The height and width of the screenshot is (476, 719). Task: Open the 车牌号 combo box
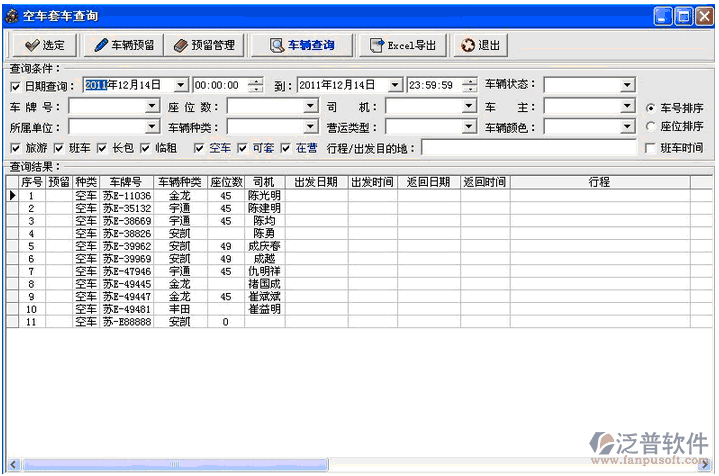tap(152, 106)
